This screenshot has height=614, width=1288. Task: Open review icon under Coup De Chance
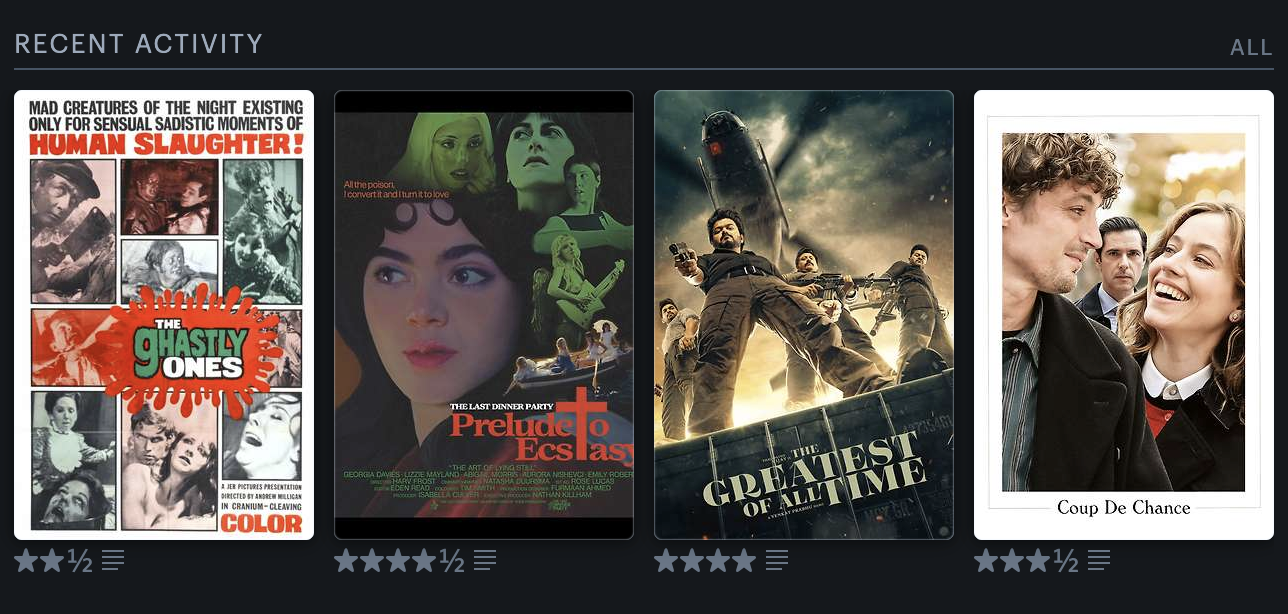point(1099,561)
